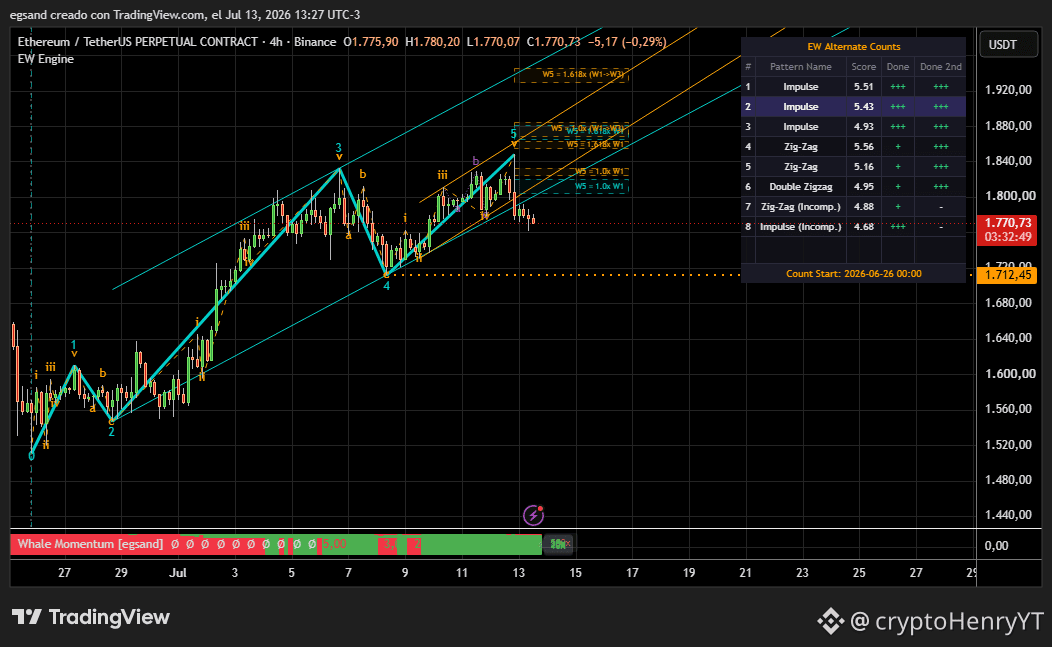The height and width of the screenshot is (647, 1052).
Task: Click date axis label 11
Action: pyautogui.click(x=462, y=573)
